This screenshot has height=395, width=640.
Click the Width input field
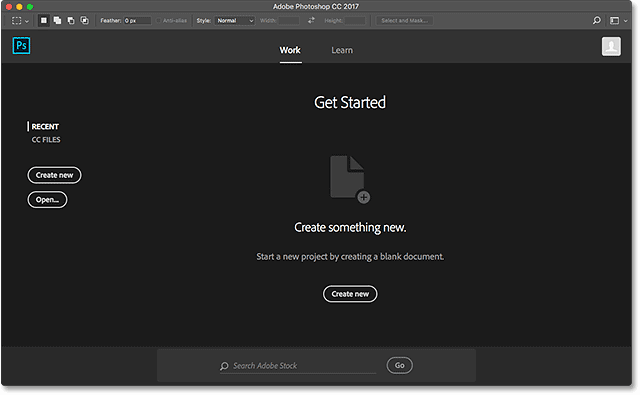(289, 20)
